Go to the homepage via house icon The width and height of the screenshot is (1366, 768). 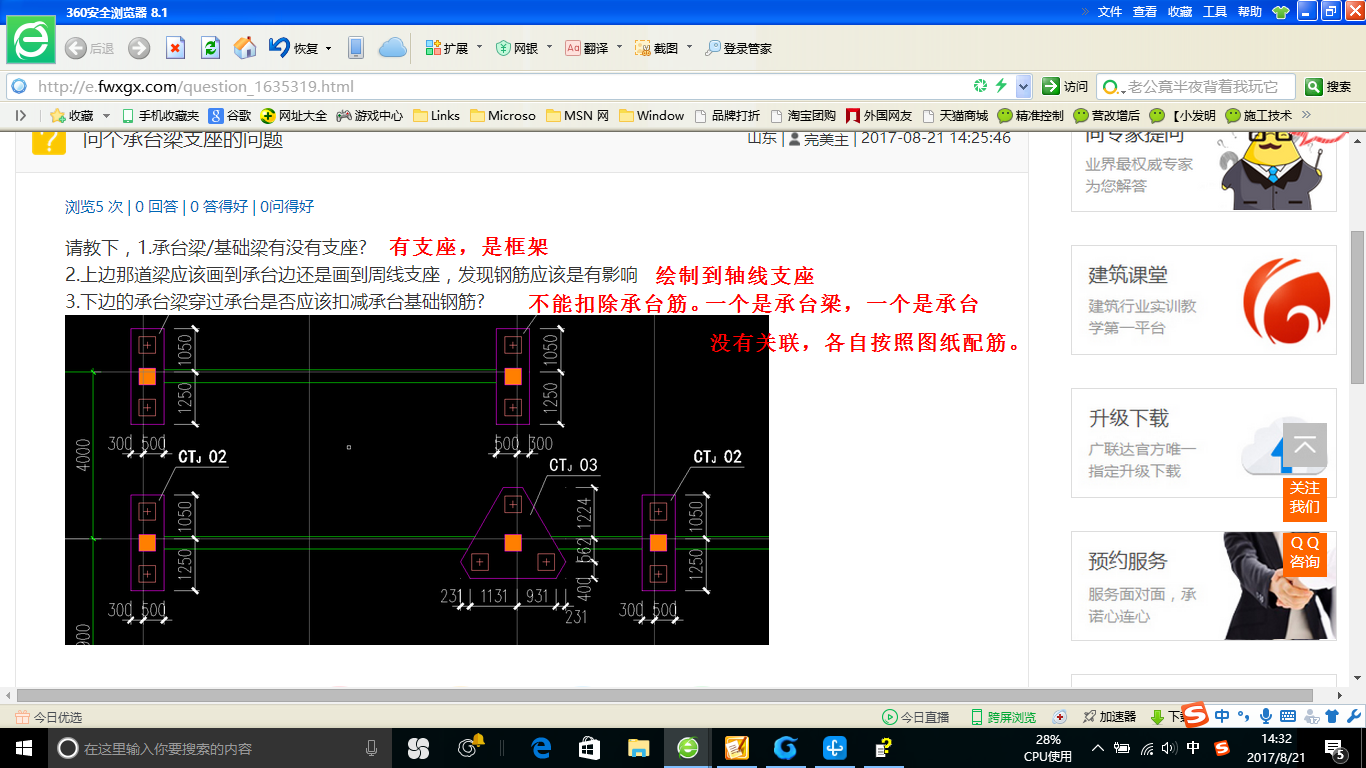[x=245, y=48]
